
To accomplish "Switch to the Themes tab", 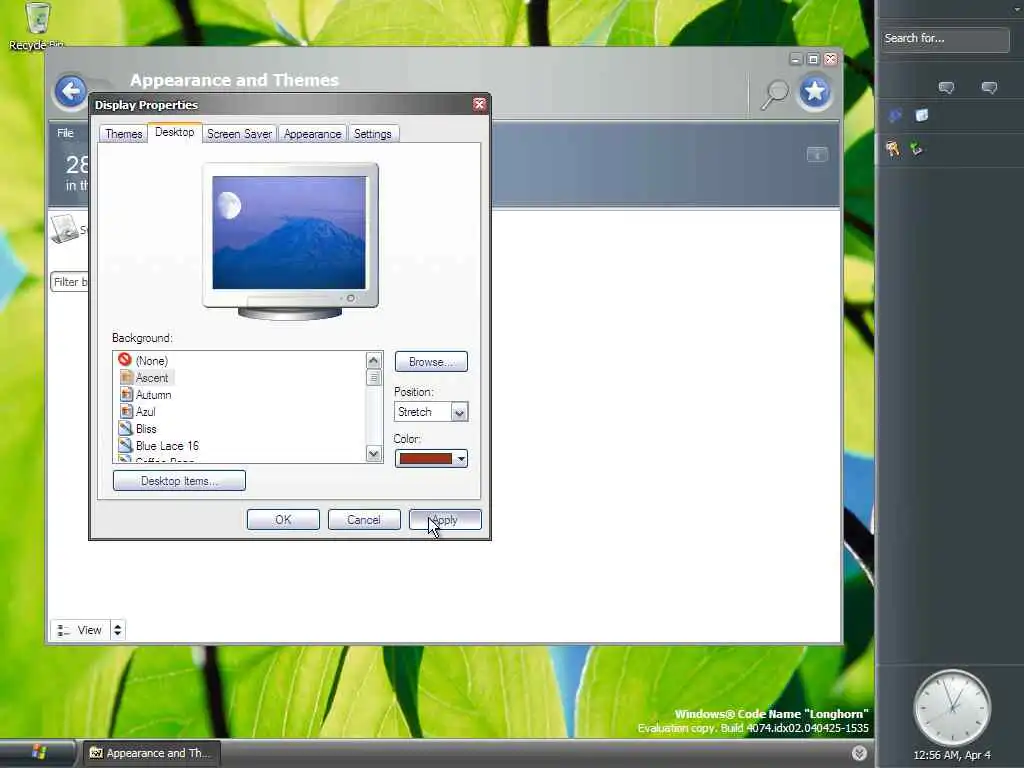I will 123,133.
